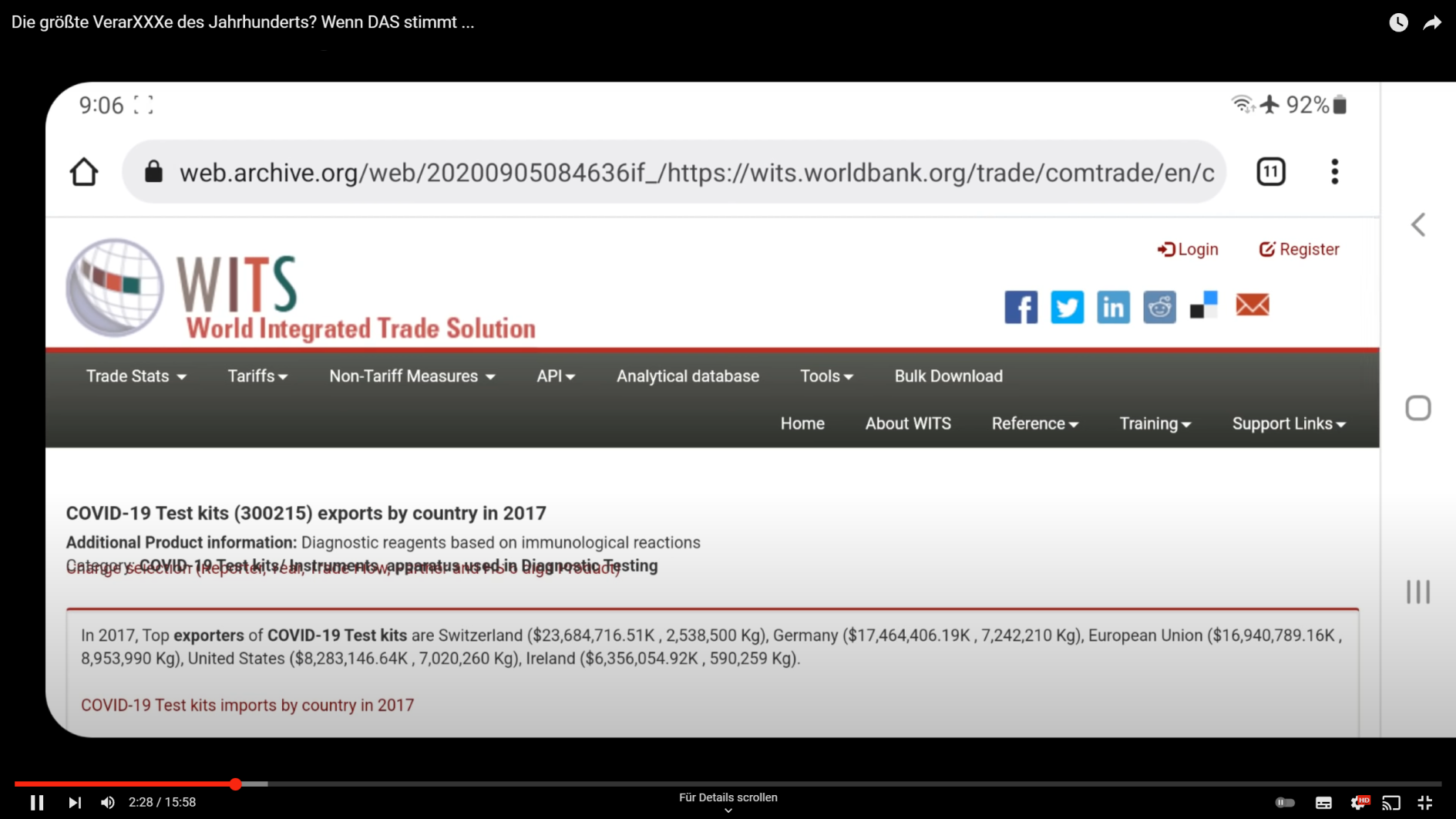Go to the Analytical database page
This screenshot has height=819, width=1456.
(688, 376)
